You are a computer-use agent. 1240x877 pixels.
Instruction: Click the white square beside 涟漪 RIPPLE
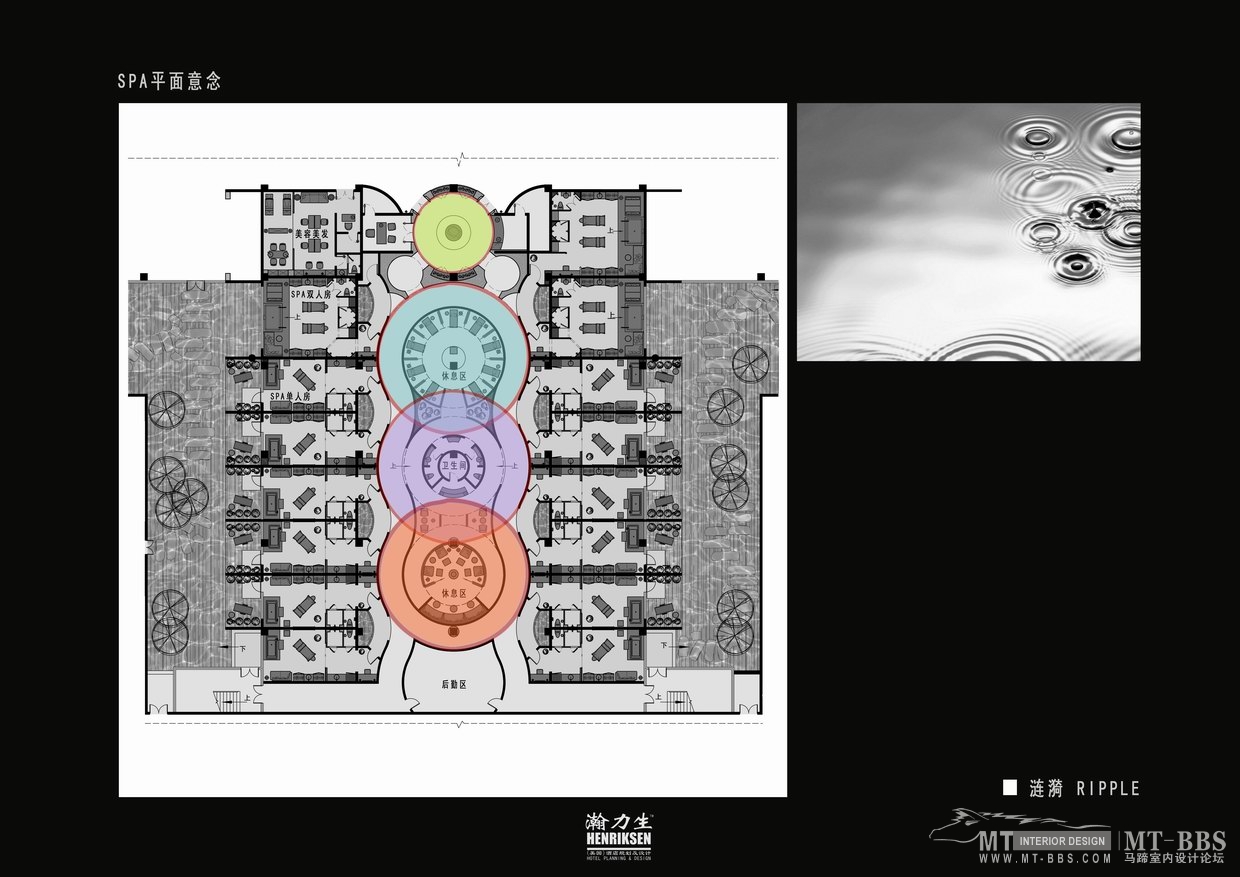click(1010, 788)
